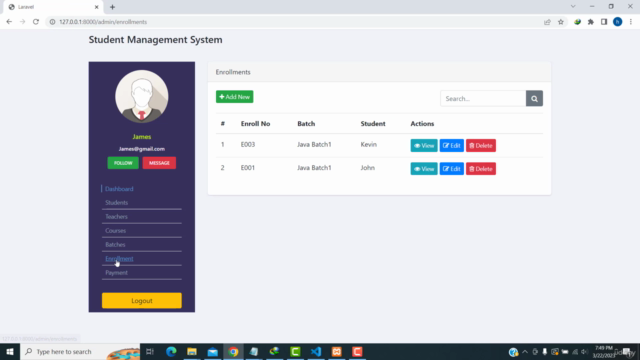
Task: Click the yellow Logout button
Action: [142, 300]
